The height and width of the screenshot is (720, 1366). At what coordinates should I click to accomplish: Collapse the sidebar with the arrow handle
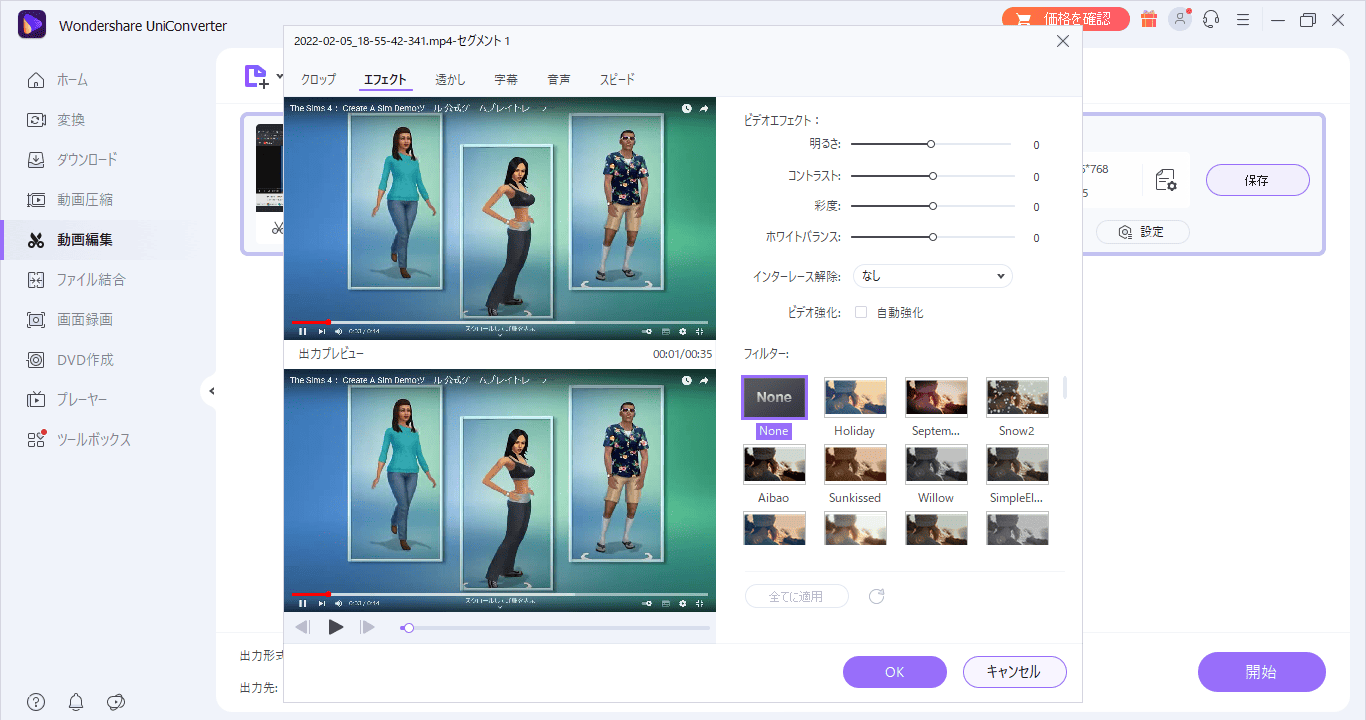211,391
